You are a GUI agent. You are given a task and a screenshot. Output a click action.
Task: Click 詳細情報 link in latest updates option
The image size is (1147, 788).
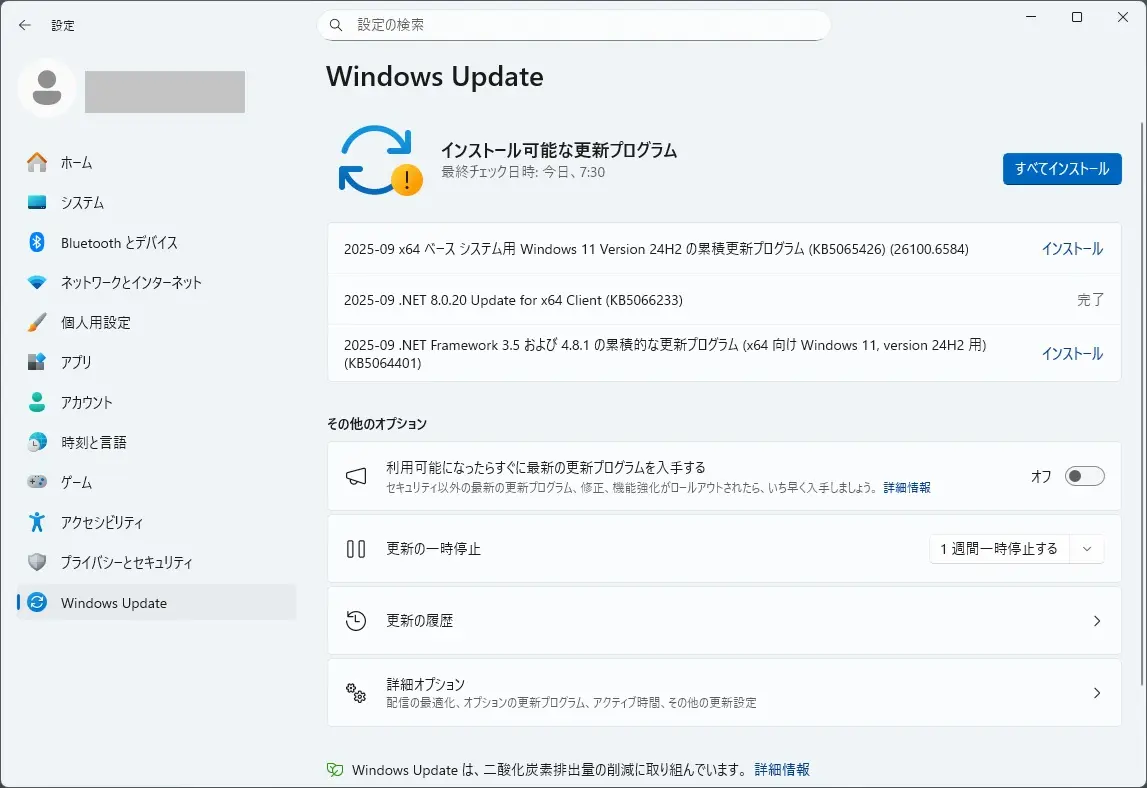pos(906,487)
